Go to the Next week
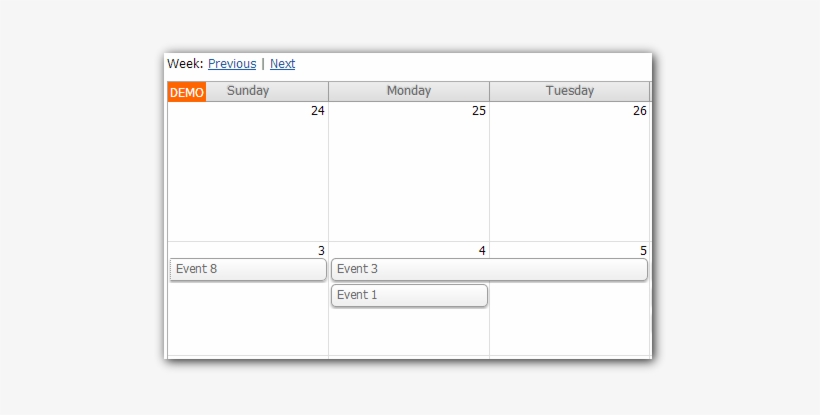 pyautogui.click(x=282, y=64)
